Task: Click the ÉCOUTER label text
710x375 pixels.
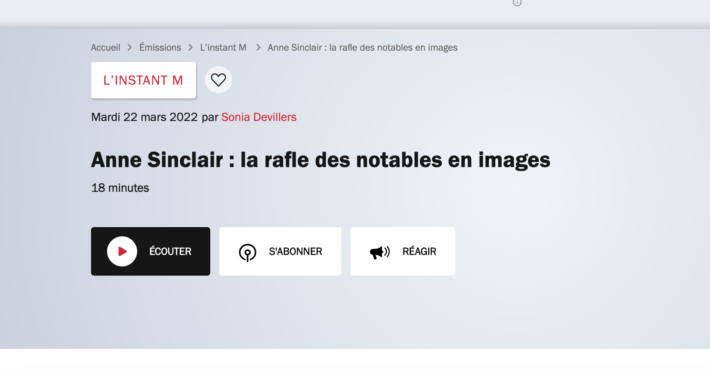Action: tap(170, 251)
